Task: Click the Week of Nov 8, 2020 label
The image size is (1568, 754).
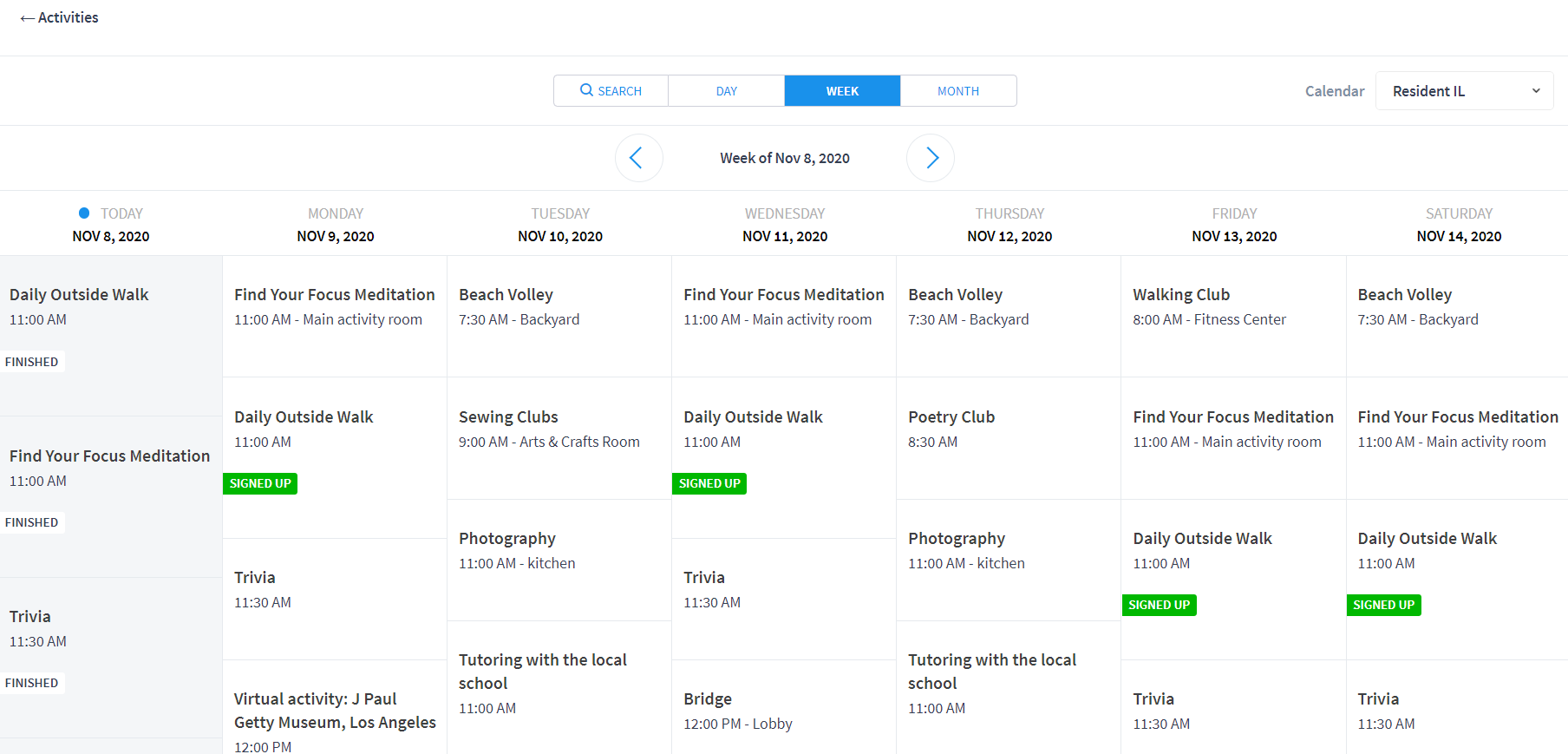Action: click(x=785, y=158)
